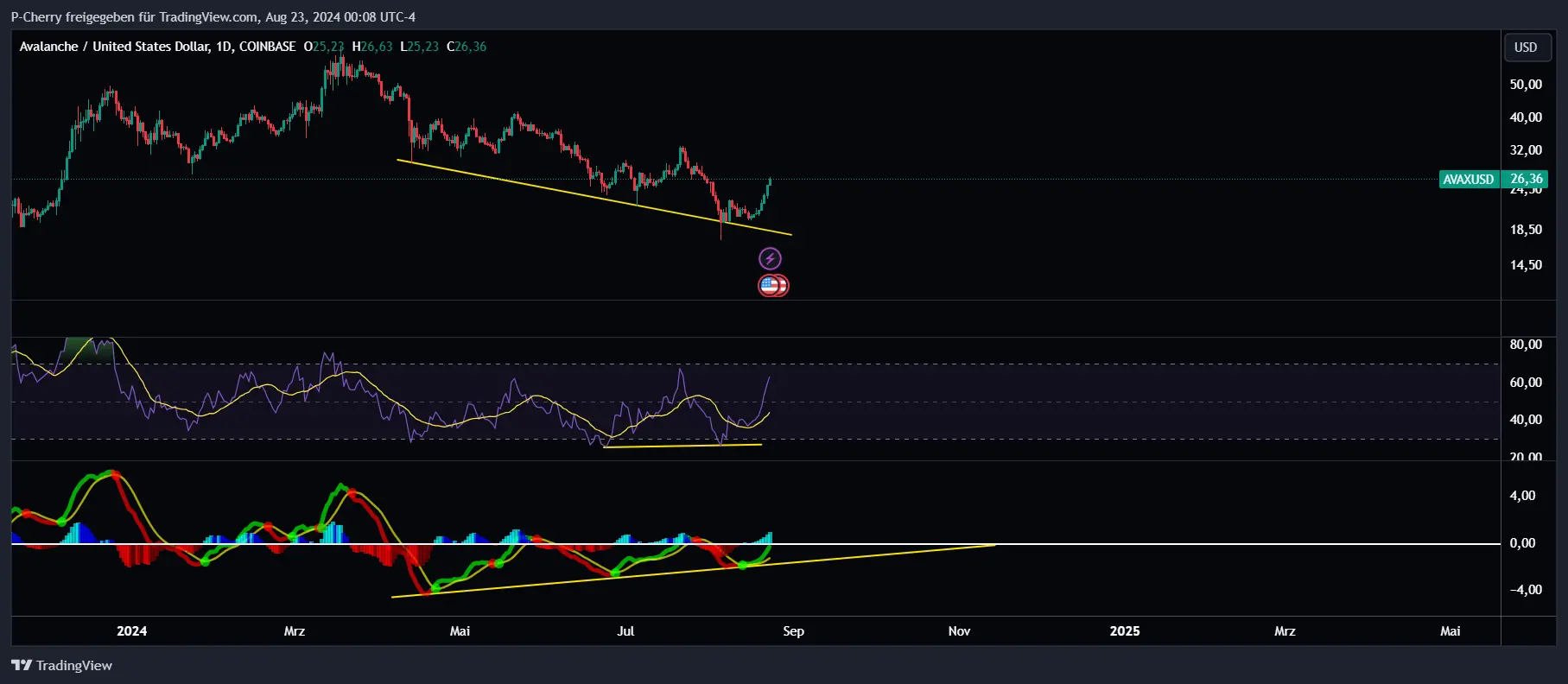Select the yellow trendline on MACD pane

pos(693,571)
